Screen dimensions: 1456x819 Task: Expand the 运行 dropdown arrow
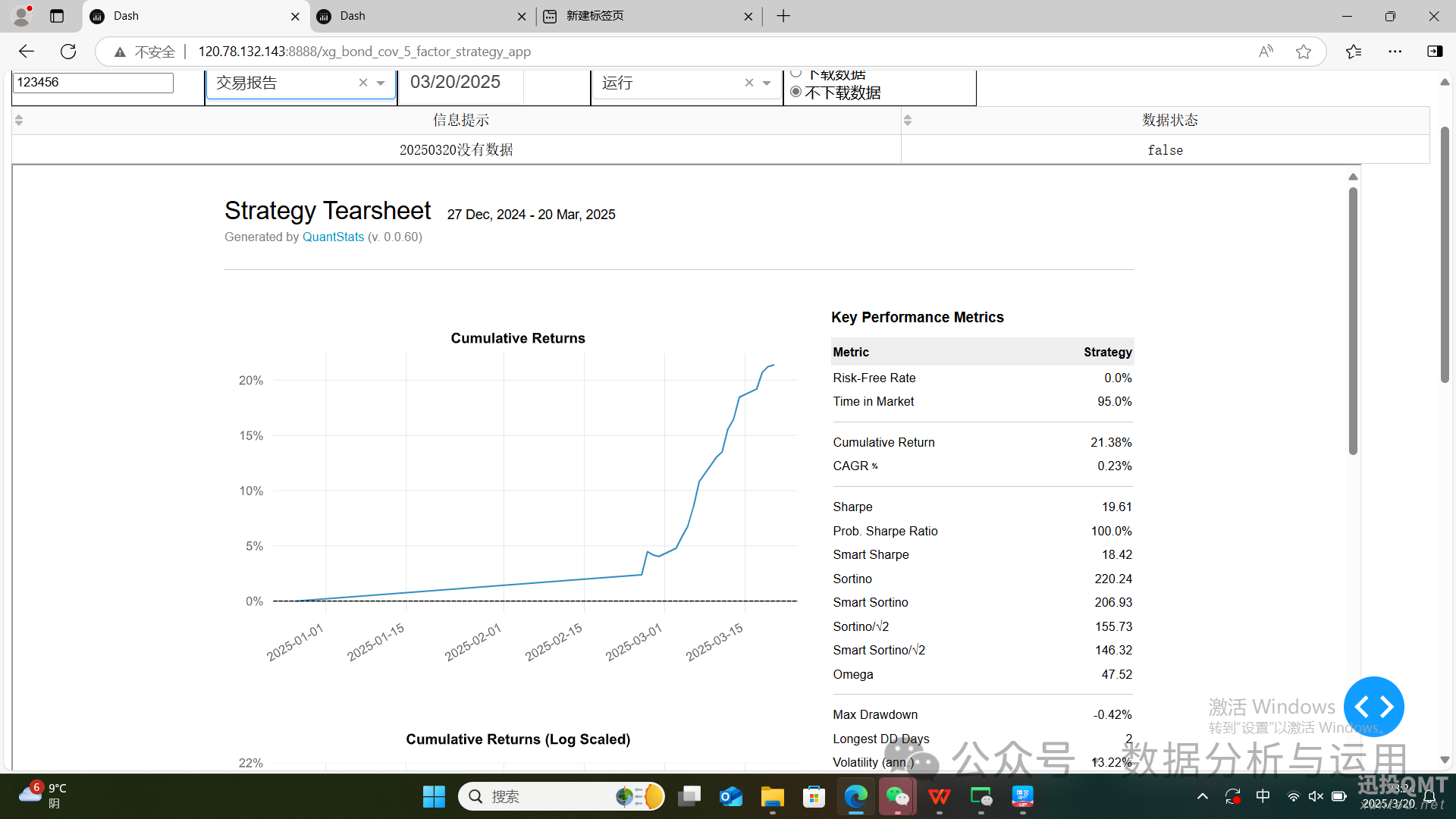(x=767, y=83)
